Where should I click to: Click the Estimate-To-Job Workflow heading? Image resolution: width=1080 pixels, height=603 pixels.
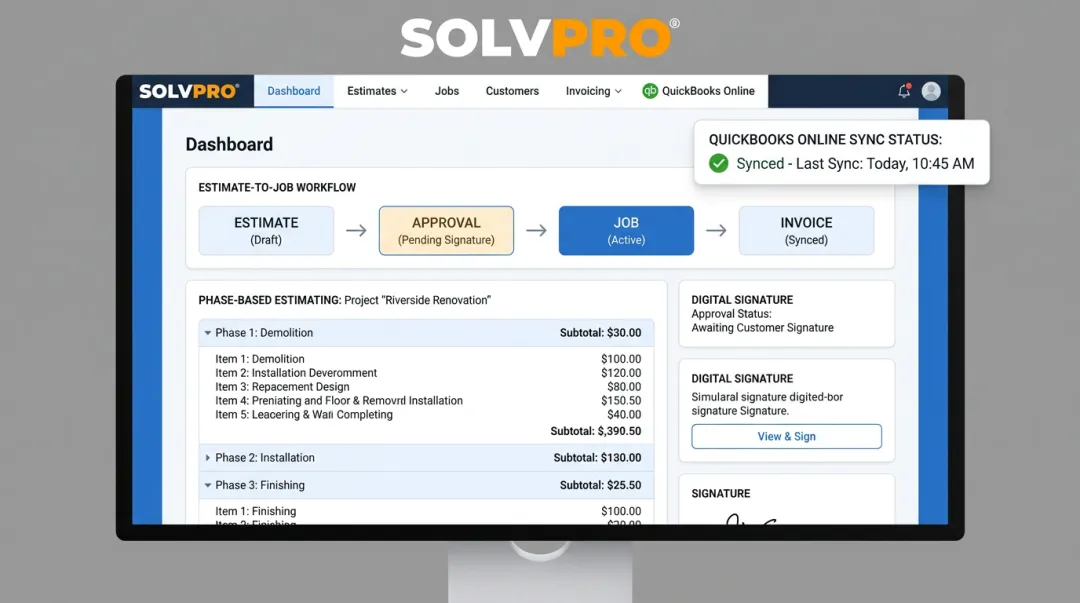click(277, 187)
